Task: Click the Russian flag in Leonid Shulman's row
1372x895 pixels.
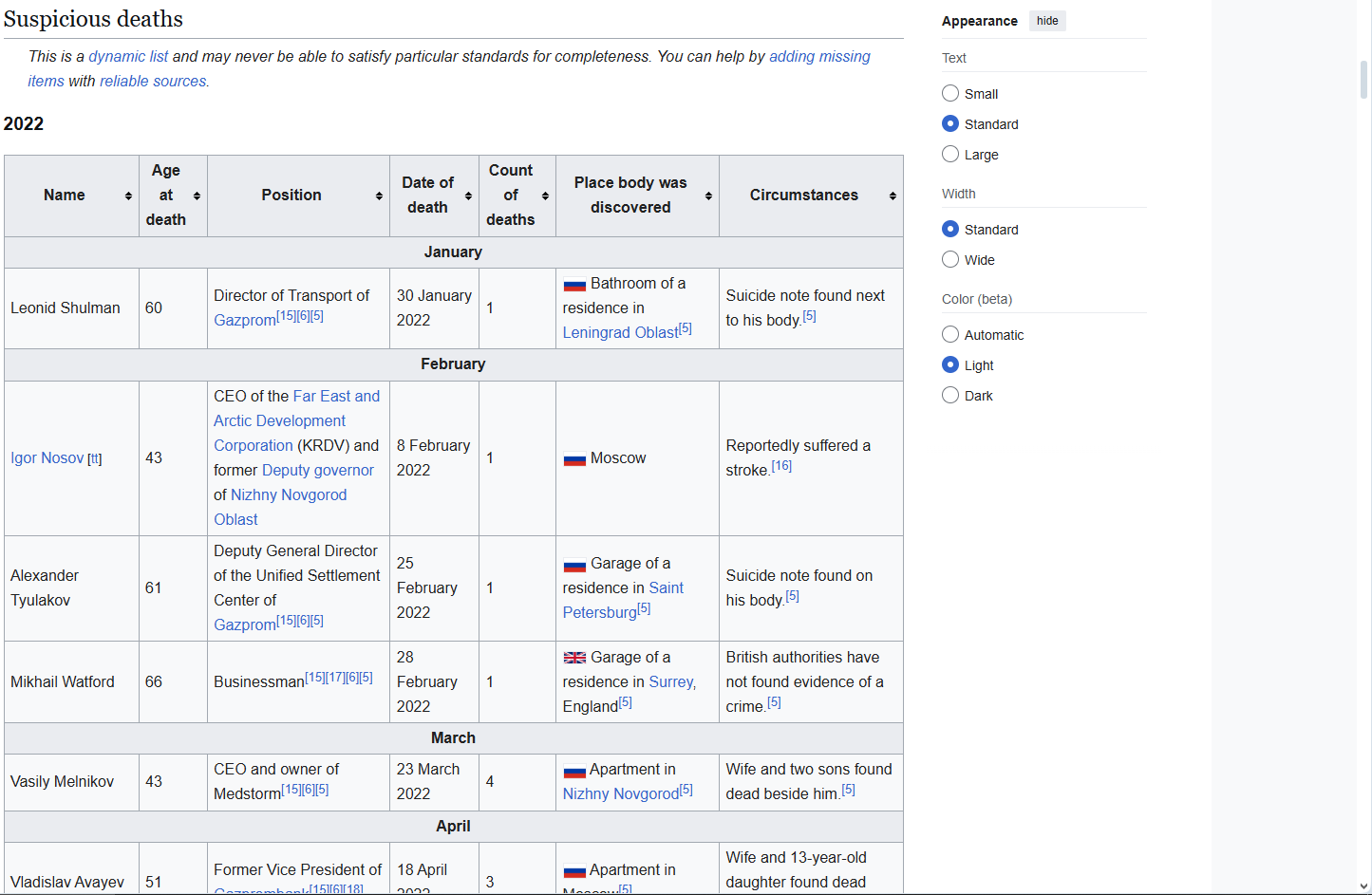Action: pyautogui.click(x=574, y=285)
